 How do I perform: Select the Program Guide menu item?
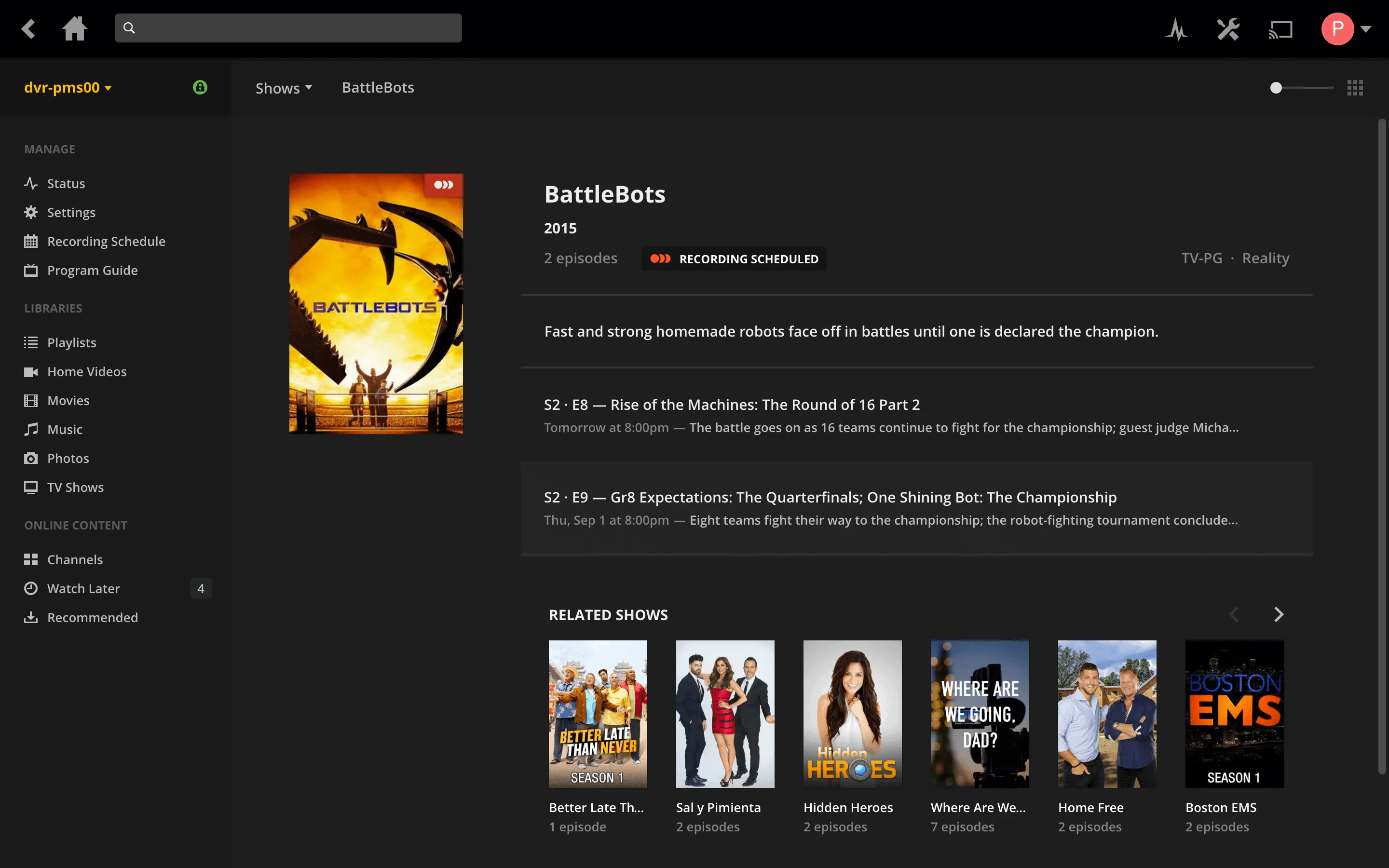point(92,270)
